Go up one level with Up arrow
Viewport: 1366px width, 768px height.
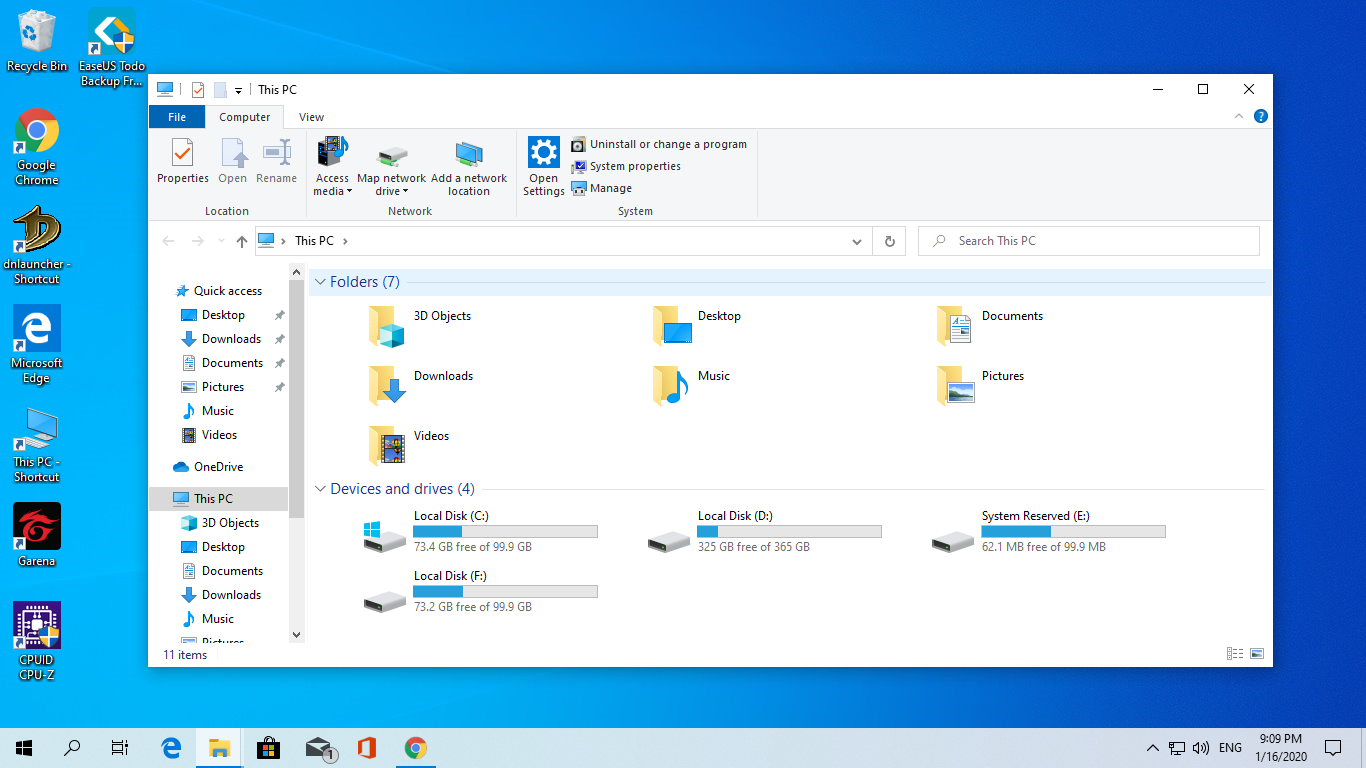point(241,241)
